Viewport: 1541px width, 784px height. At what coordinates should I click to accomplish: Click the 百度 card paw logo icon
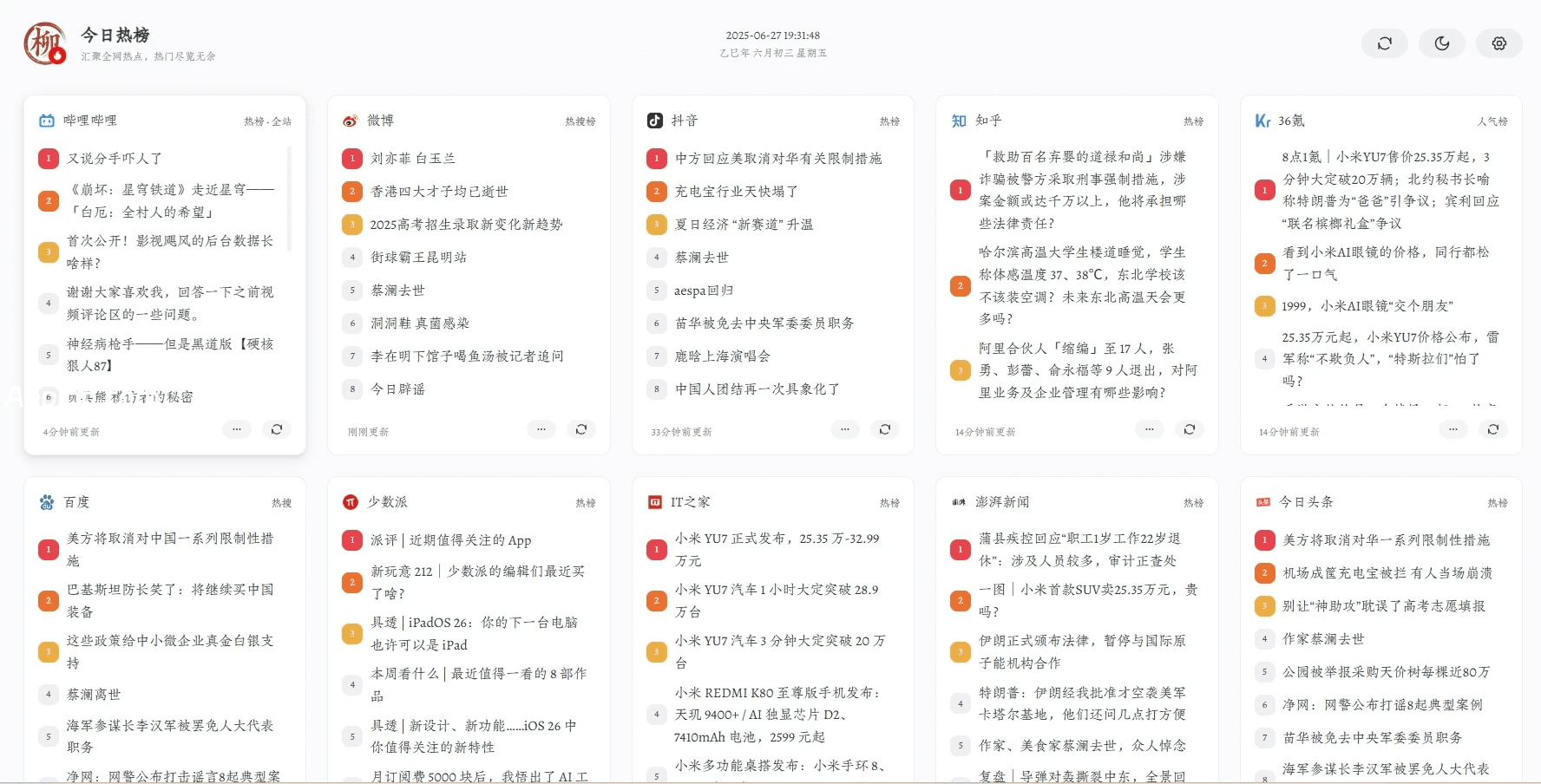point(47,502)
